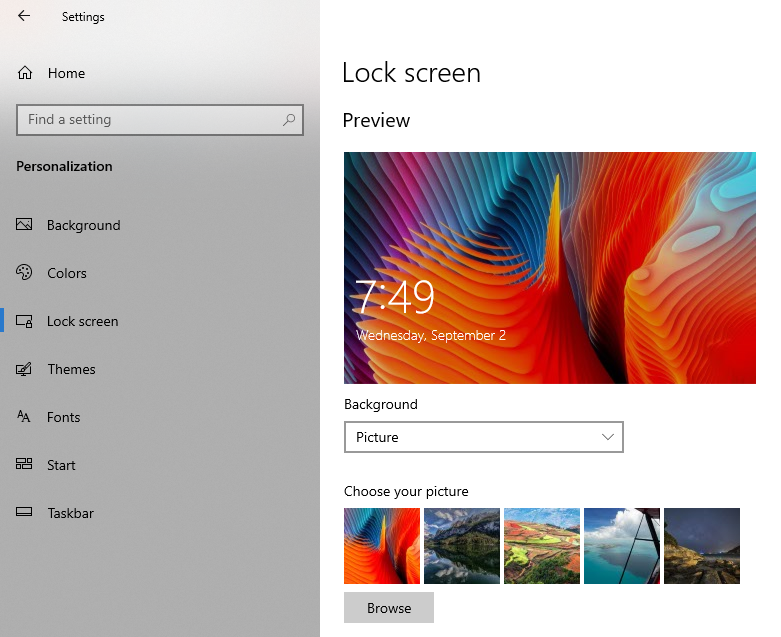Click the Lock screen sidebar icon
Viewport: 781px width, 637px height.
[x=25, y=321]
